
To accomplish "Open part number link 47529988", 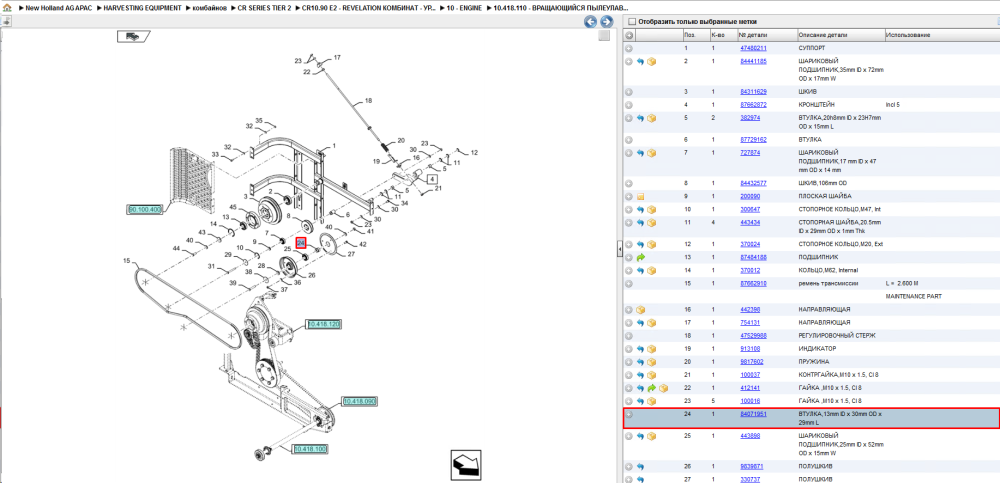I will pyautogui.click(x=753, y=336).
